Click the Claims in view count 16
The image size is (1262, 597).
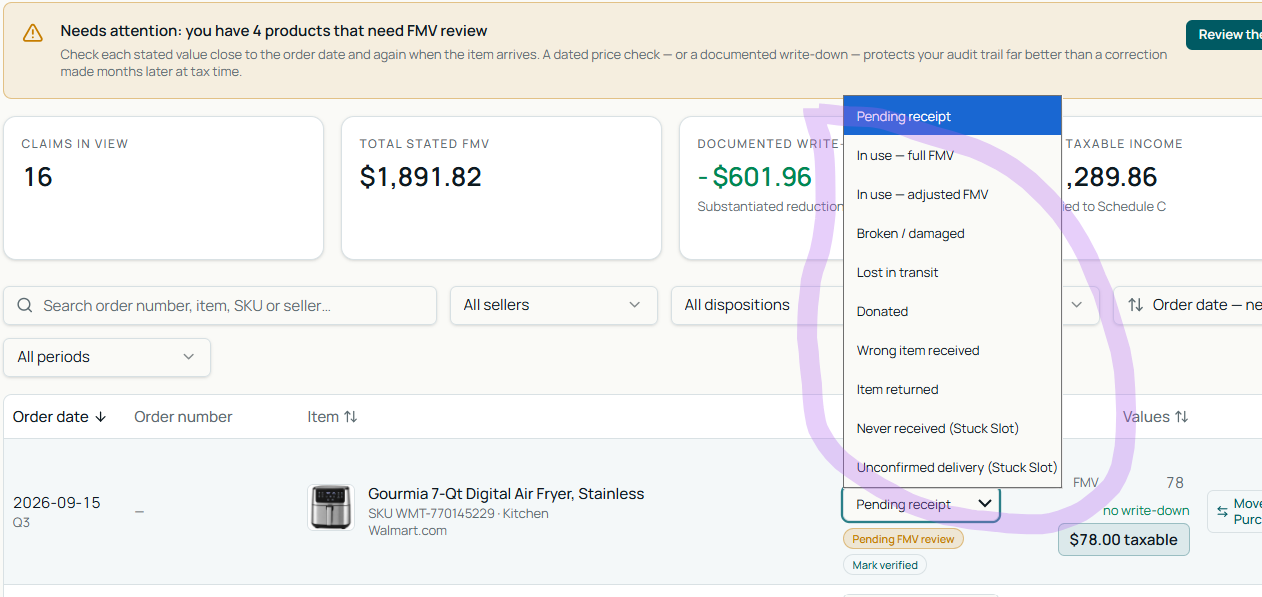pos(38,177)
